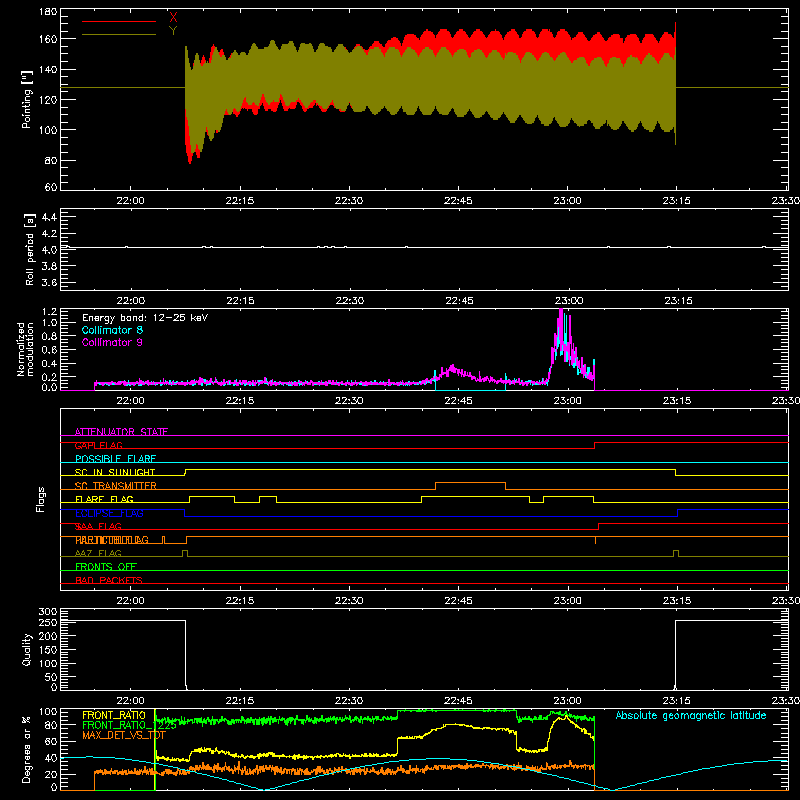Click the 160 tick on the Pointing axis

click(48, 39)
